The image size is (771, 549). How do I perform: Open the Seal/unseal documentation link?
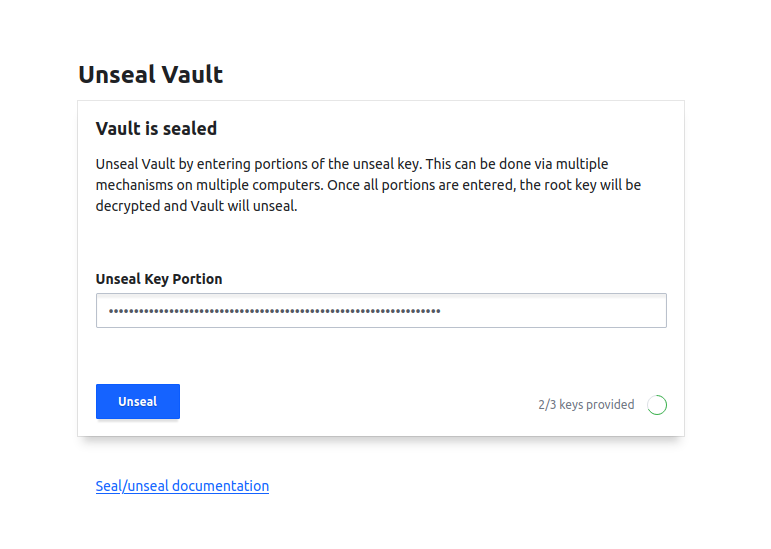pos(182,486)
